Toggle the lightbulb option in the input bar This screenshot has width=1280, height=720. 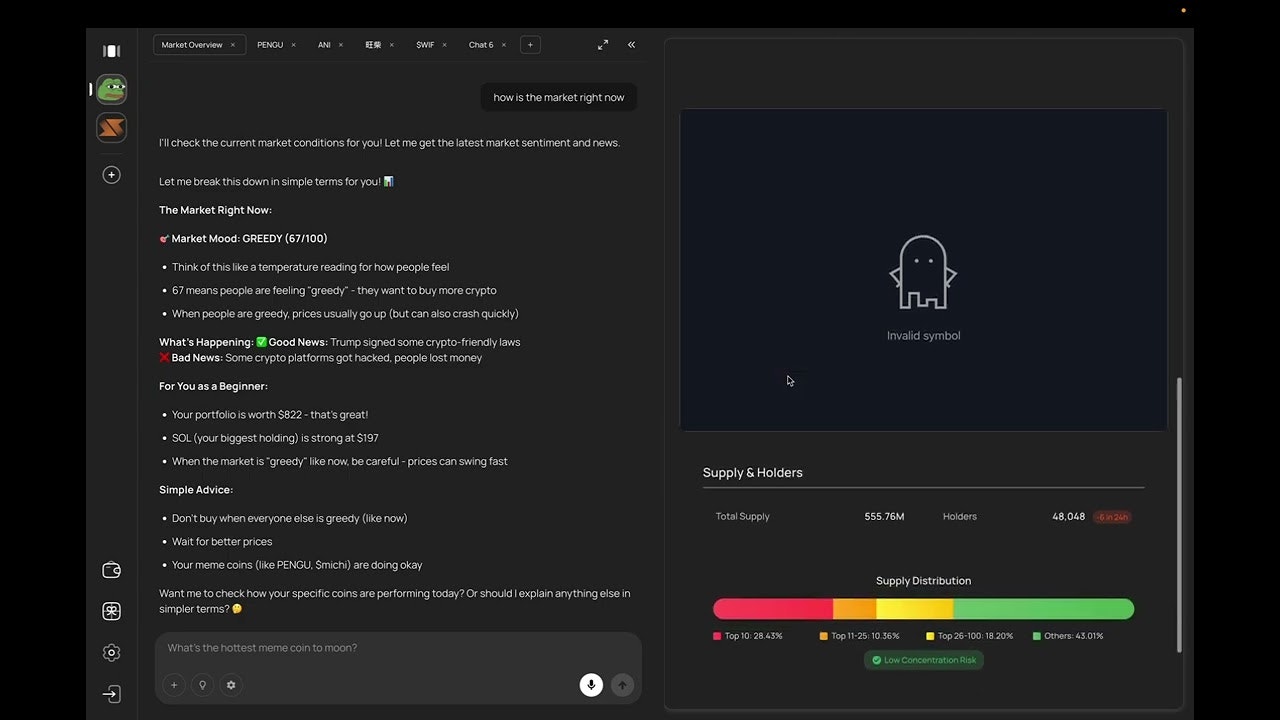click(x=202, y=685)
